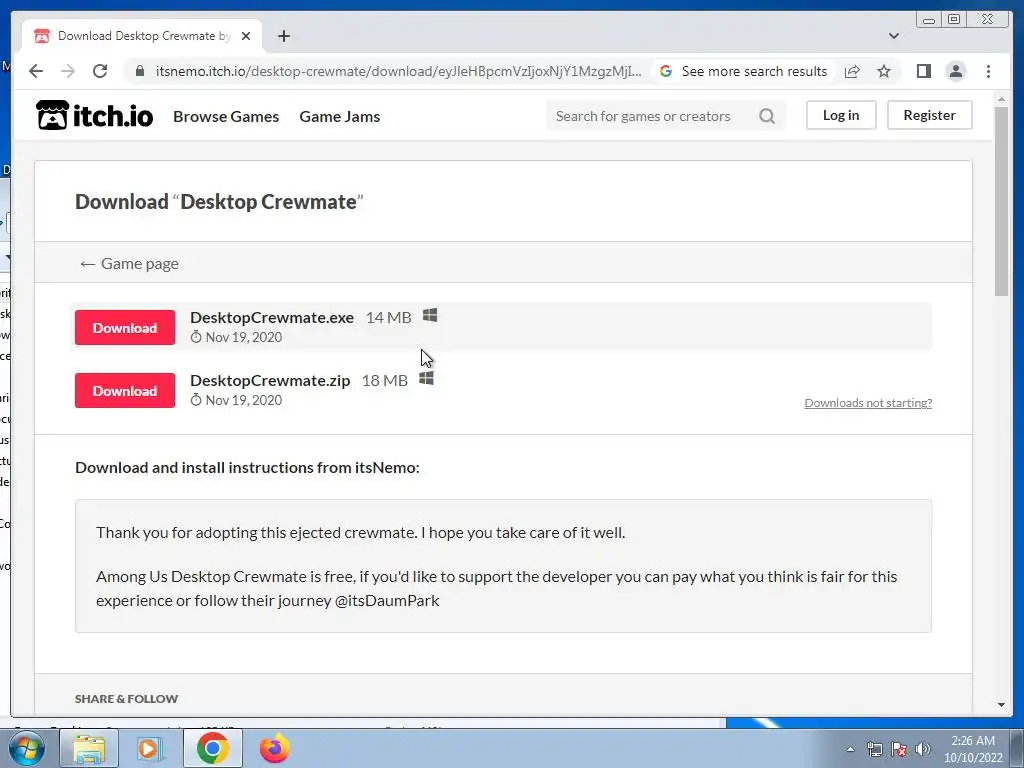Viewport: 1024px width, 768px height.
Task: Click the page's vertical scrollbar thumb
Action: (1001, 201)
